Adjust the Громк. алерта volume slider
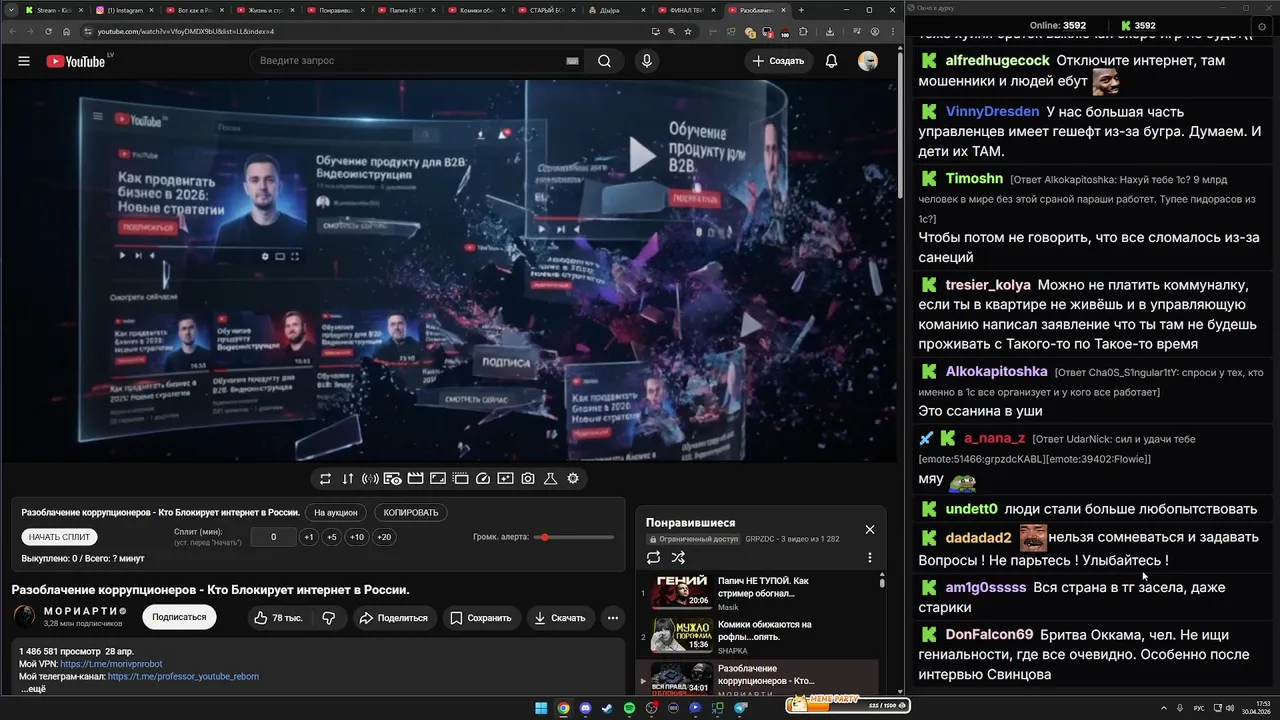The image size is (1280, 720). [574, 537]
